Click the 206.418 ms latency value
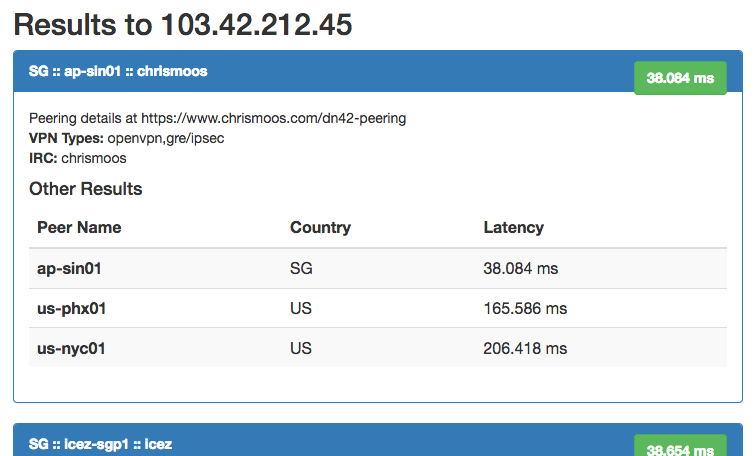756x456 pixels. tap(525, 349)
